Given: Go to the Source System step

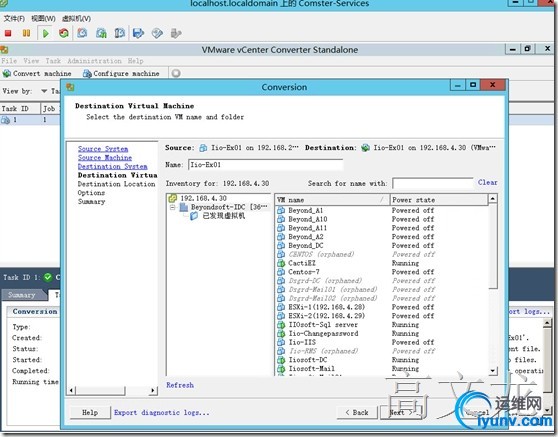Looking at the screenshot, I should (103, 149).
